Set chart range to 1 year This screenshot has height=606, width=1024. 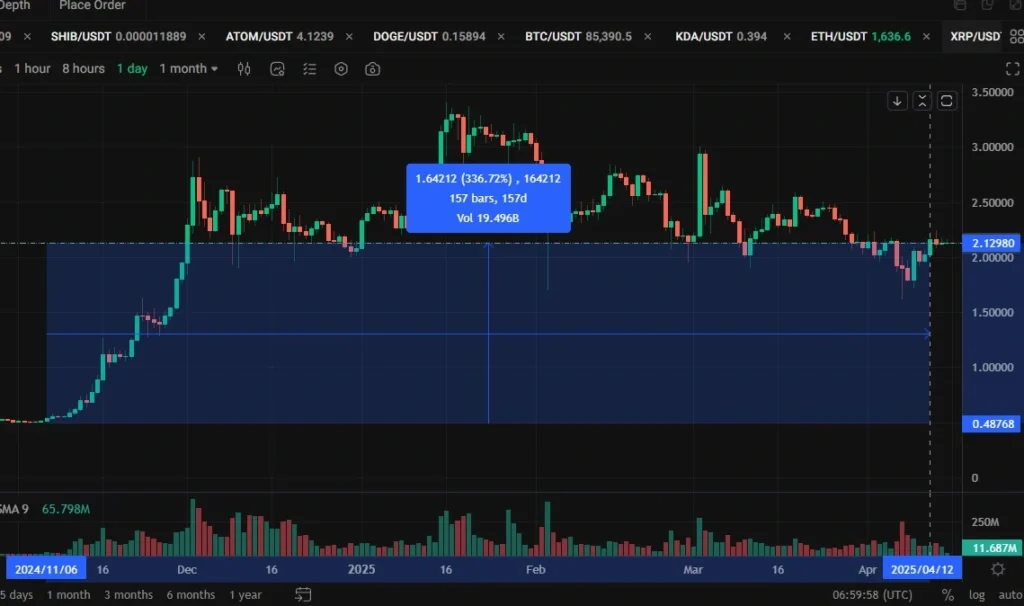(x=245, y=594)
